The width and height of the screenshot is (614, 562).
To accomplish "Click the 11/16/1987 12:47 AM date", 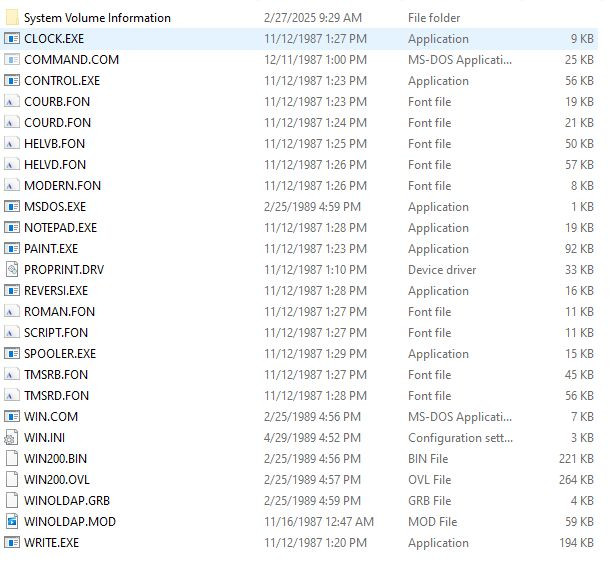I will pyautogui.click(x=319, y=521).
